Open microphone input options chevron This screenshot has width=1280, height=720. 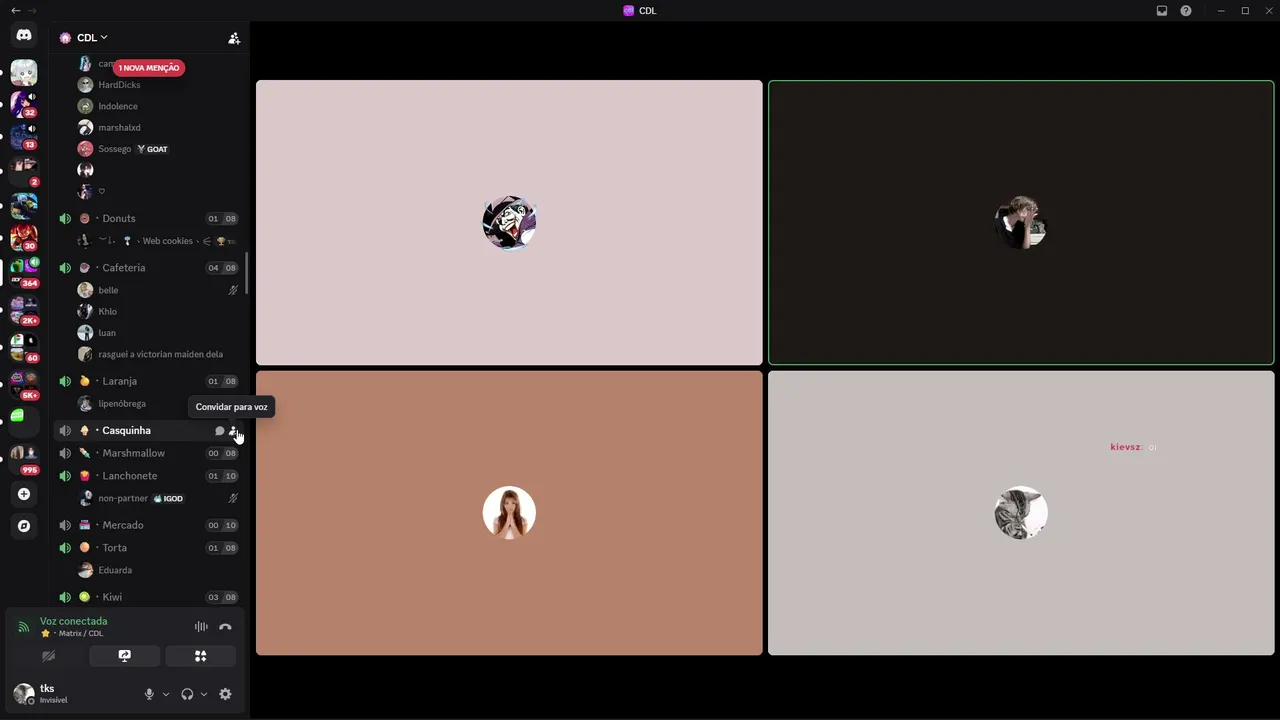coord(166,694)
